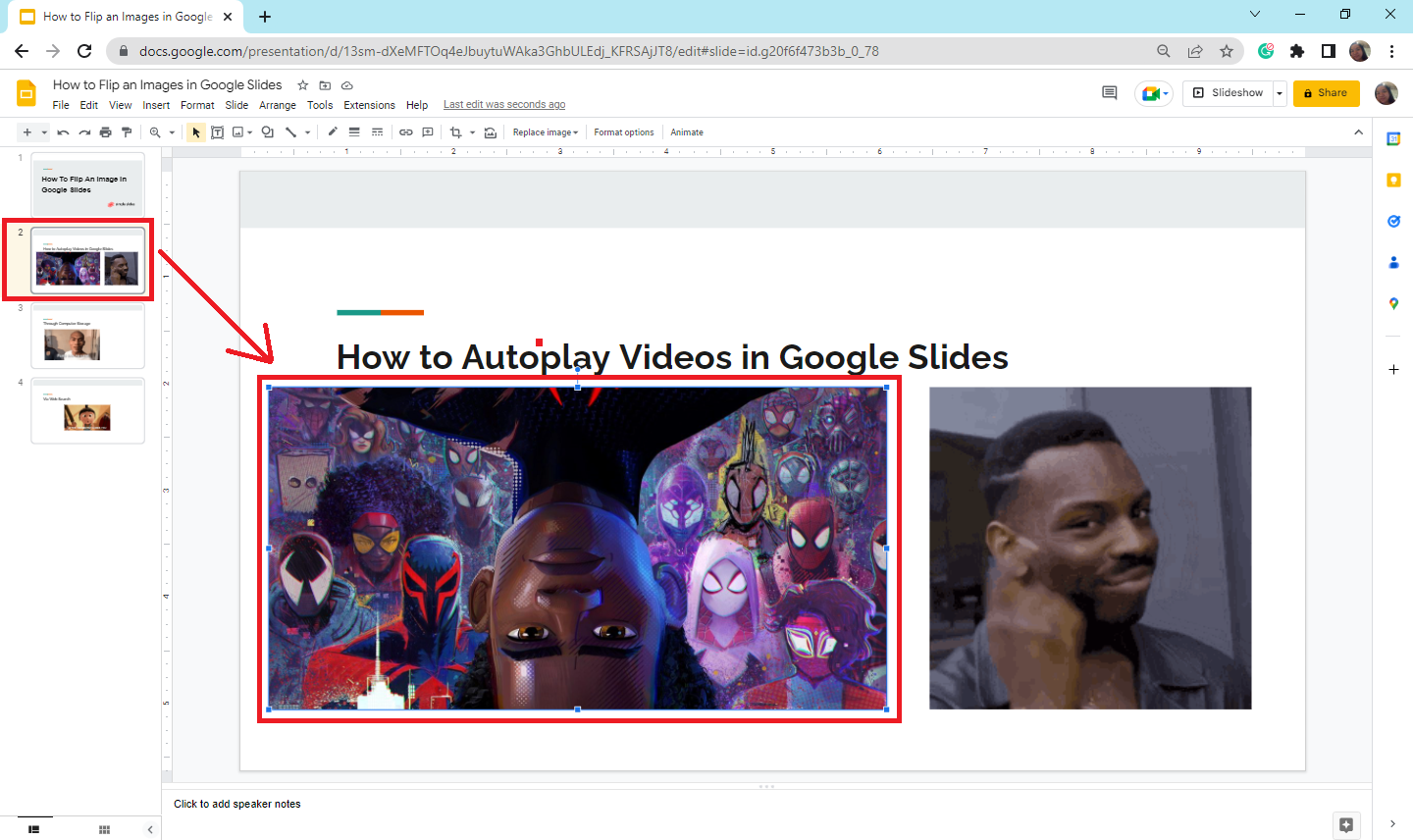Viewport: 1413px width, 840px height.
Task: Open the Keep notes side panel icon
Action: click(1393, 181)
